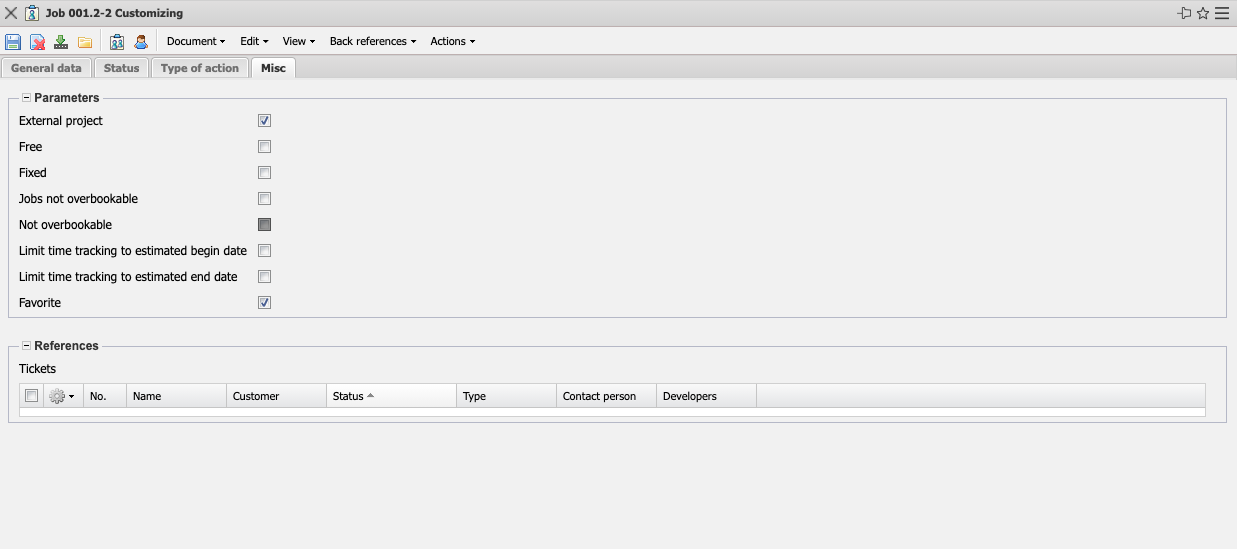
Task: Open the Type of action tab
Action: [x=200, y=68]
